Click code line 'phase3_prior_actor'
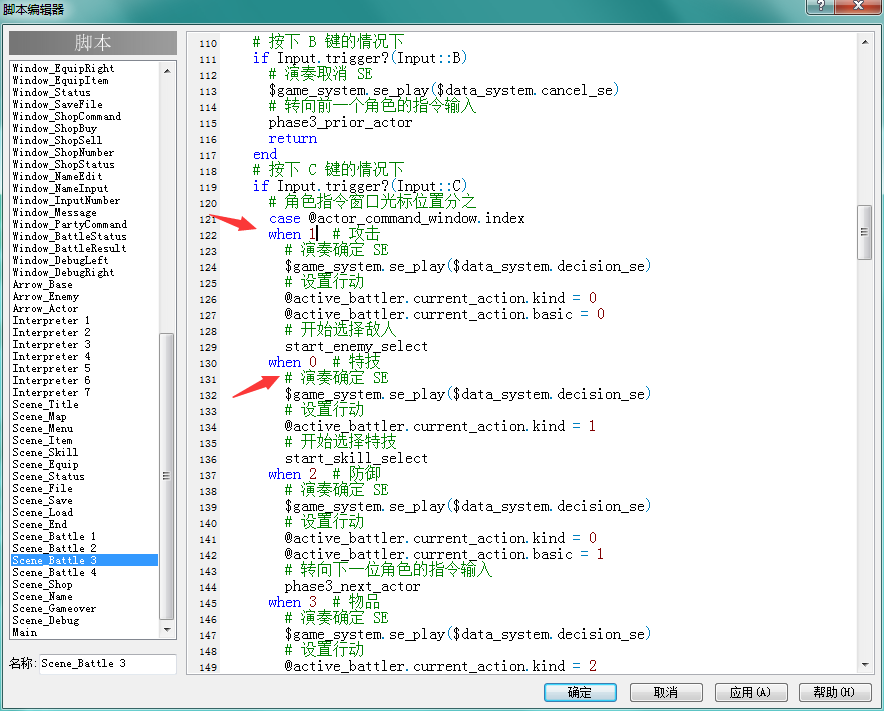 (341, 122)
